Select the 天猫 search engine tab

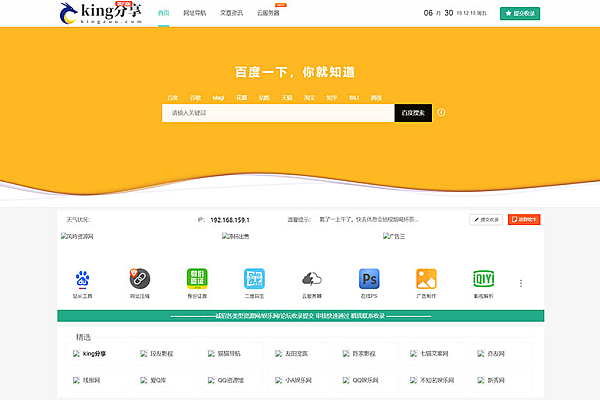(x=287, y=98)
